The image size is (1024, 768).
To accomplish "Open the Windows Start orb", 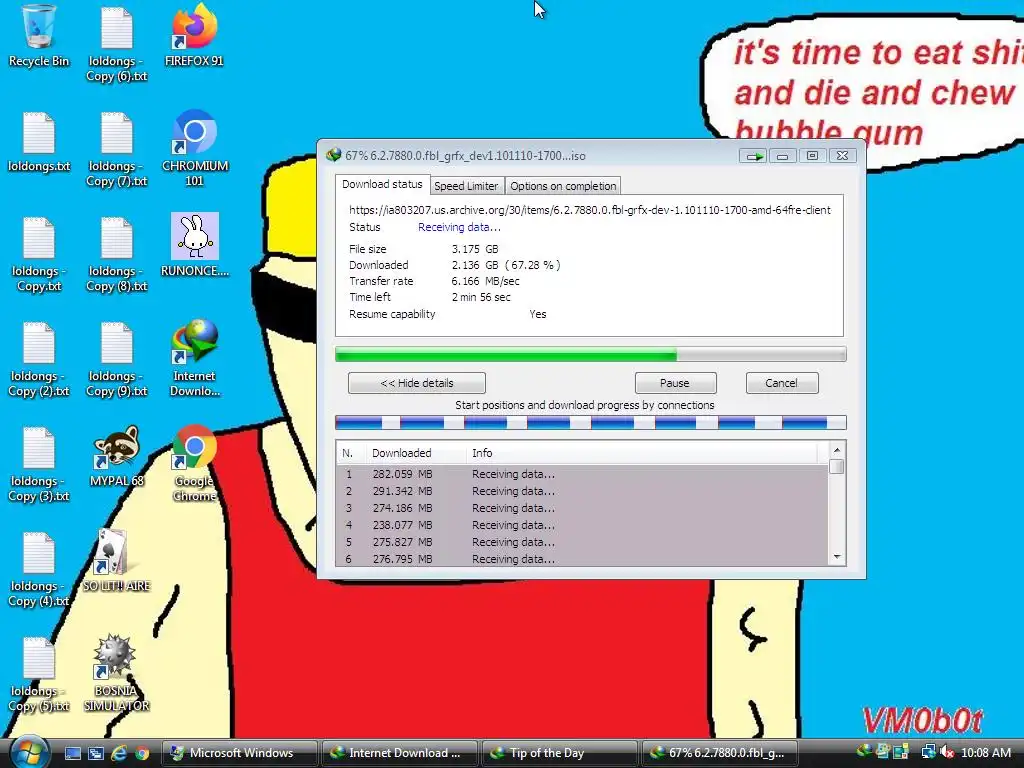I will click(29, 752).
